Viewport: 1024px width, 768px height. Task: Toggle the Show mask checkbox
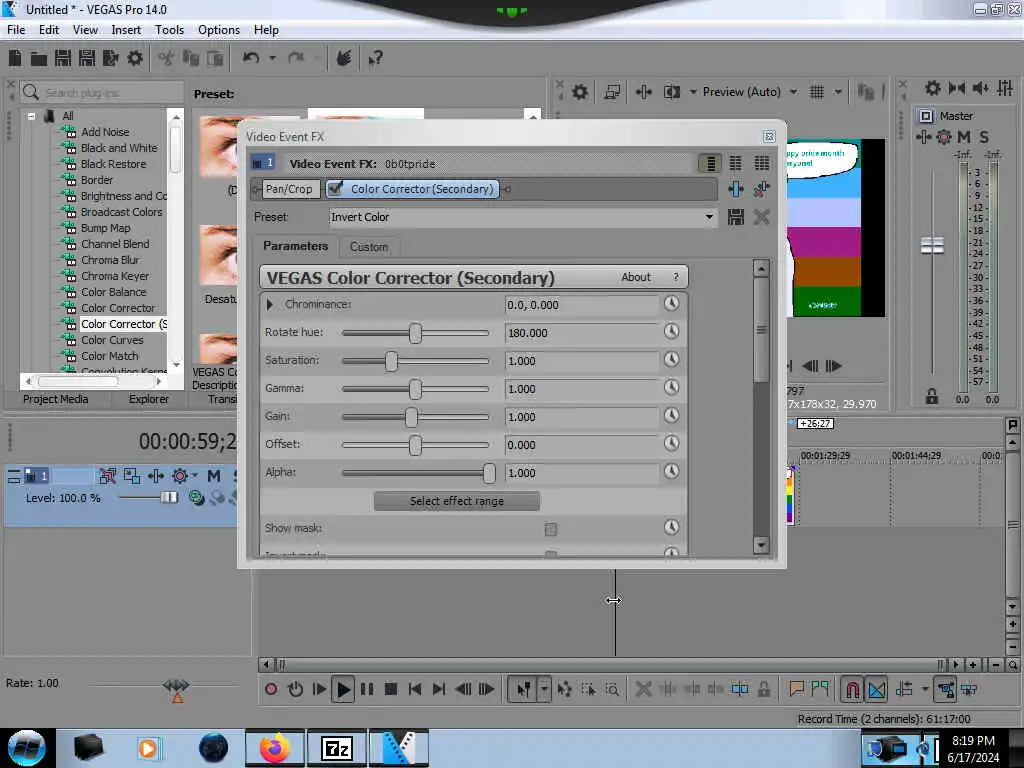point(551,529)
